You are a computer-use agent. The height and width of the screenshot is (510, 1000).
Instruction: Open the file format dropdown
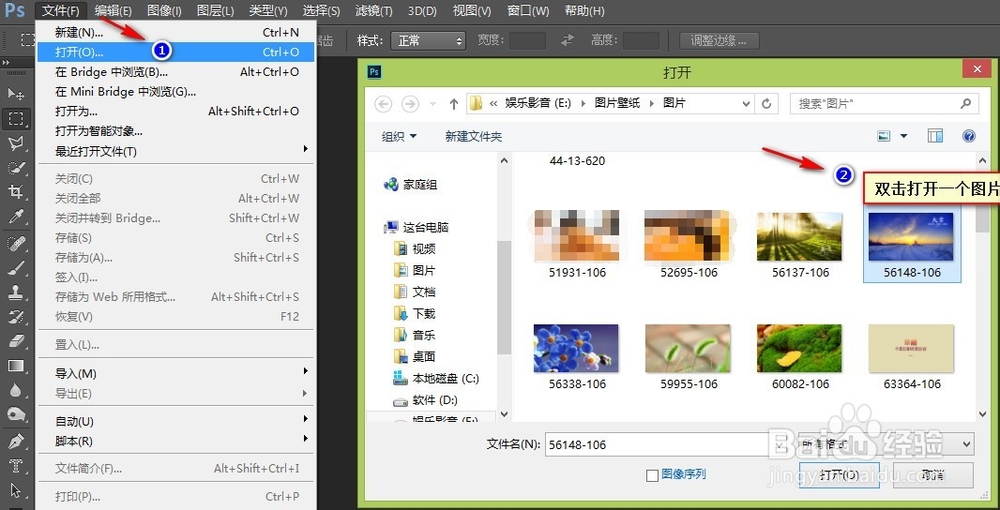pos(886,444)
